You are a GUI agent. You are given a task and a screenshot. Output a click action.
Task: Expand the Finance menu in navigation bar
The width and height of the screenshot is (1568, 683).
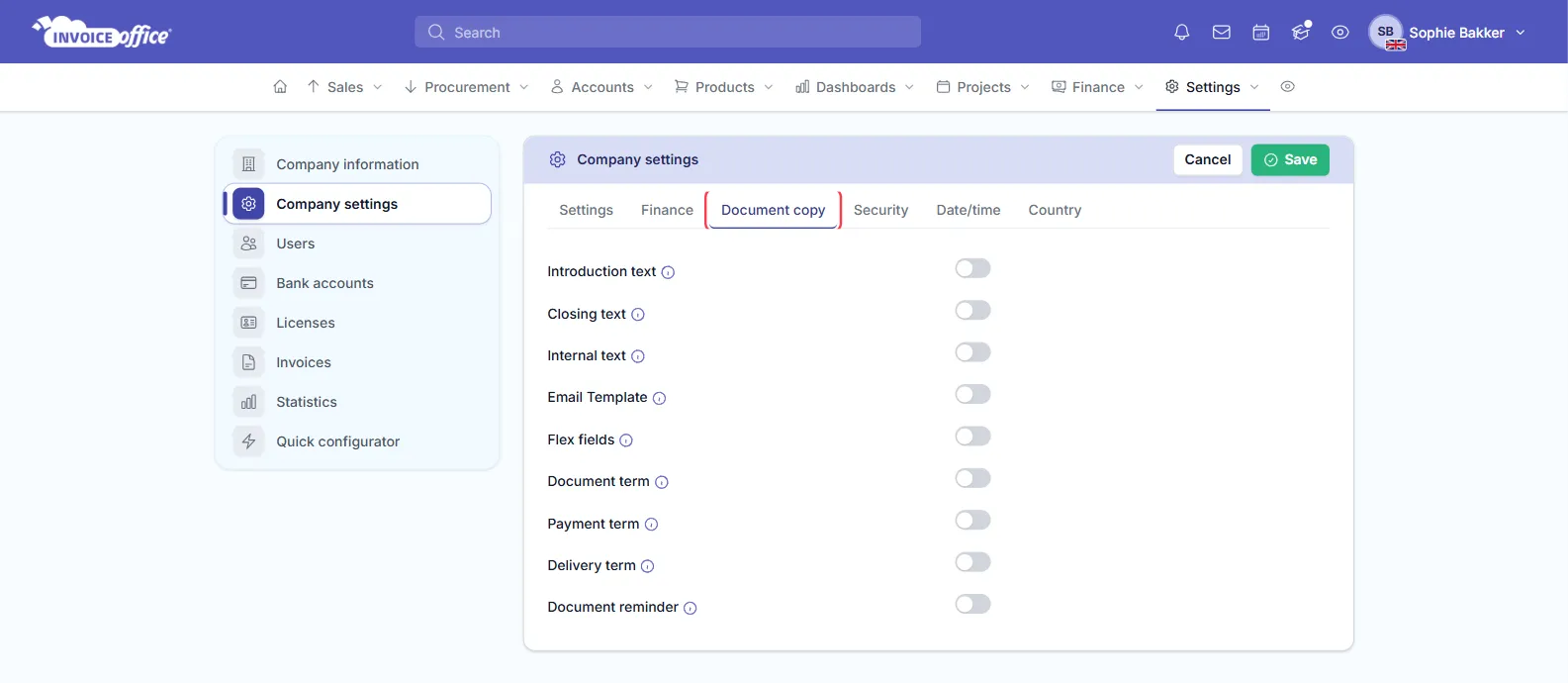click(1098, 87)
